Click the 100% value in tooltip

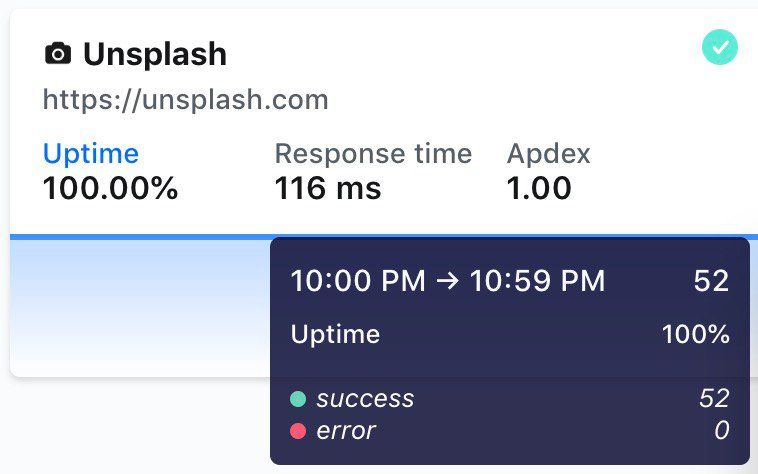pyautogui.click(x=696, y=334)
